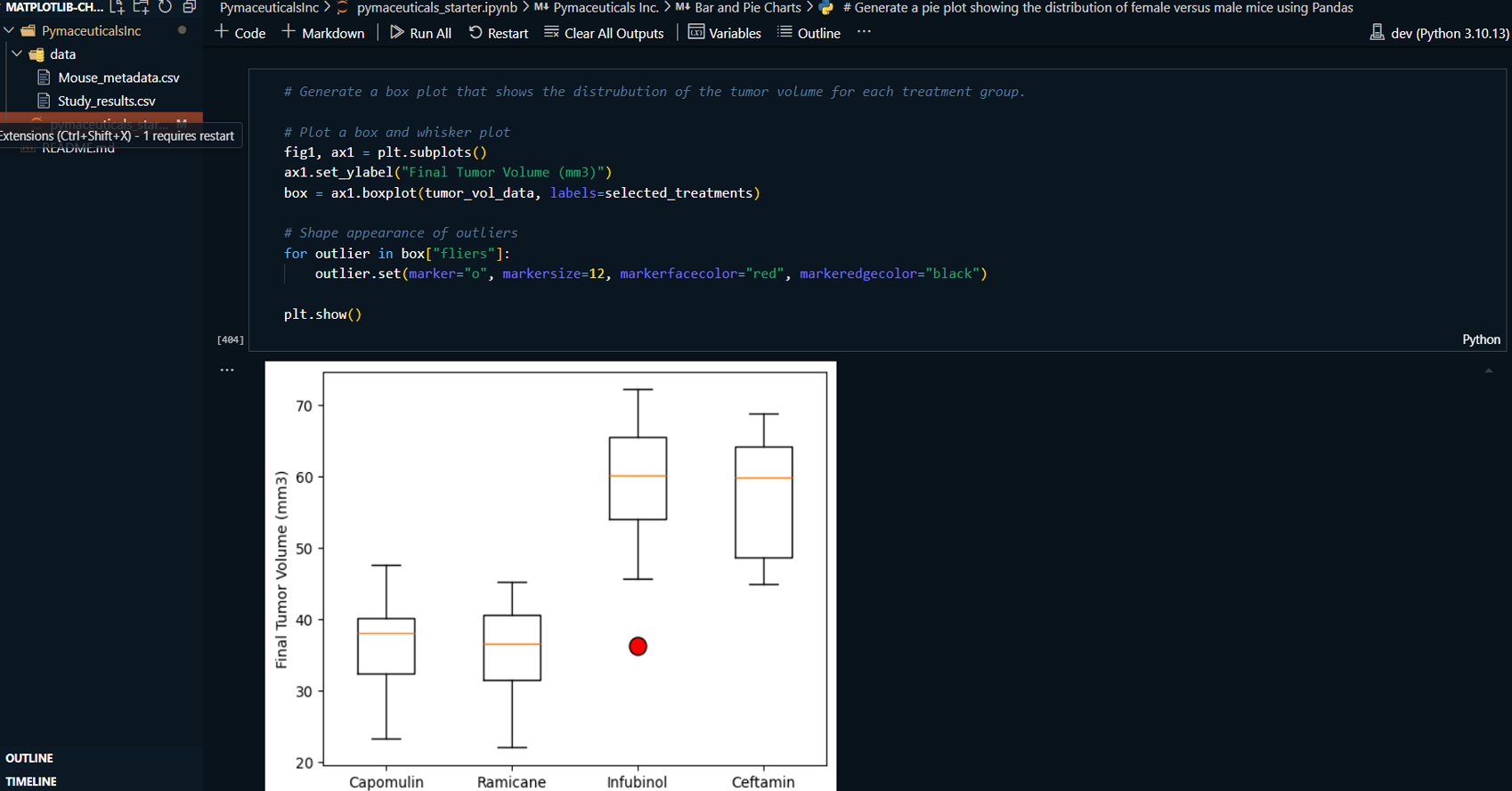Clear All Outputs in notebook
Screen dimensions: 1512x791
pyautogui.click(x=604, y=33)
